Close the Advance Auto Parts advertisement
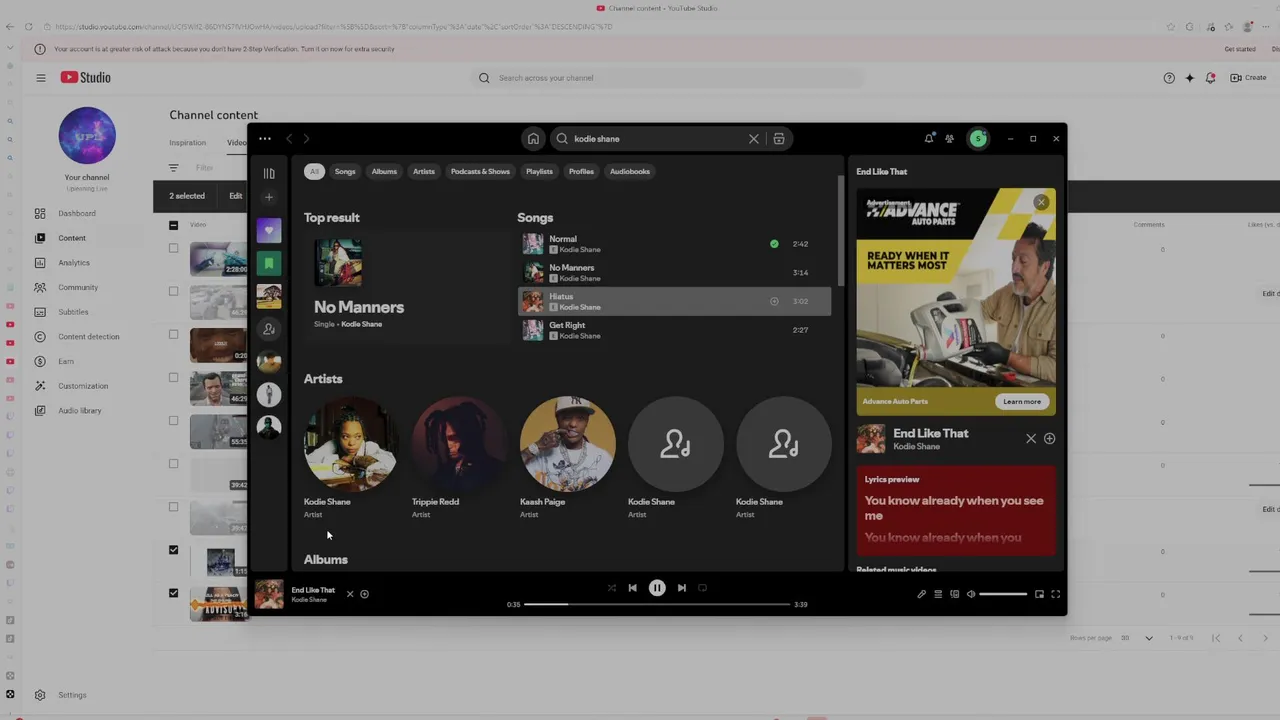Image resolution: width=1280 pixels, height=720 pixels. click(x=1041, y=203)
